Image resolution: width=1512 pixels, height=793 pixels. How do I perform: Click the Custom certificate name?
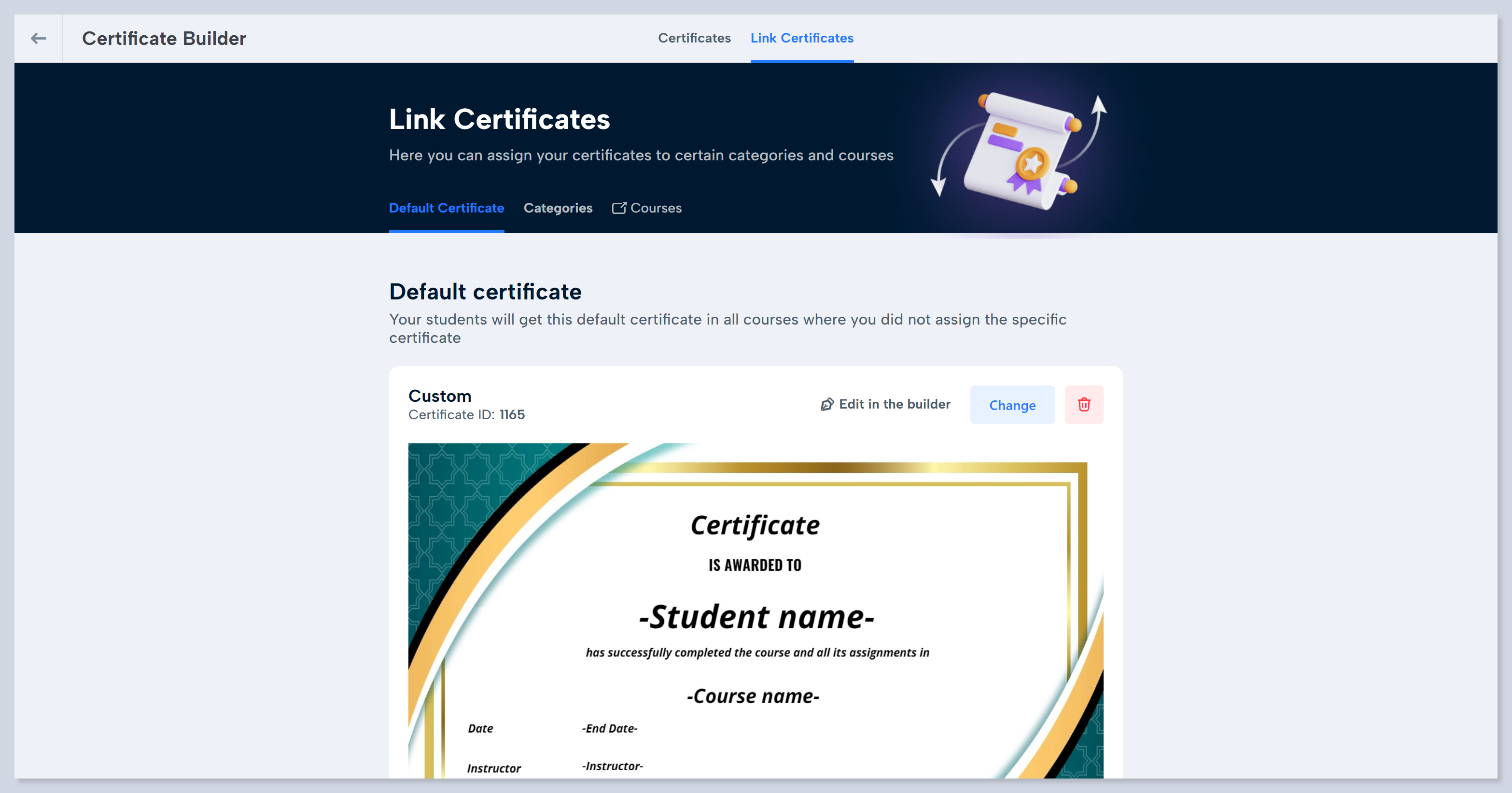(x=440, y=396)
